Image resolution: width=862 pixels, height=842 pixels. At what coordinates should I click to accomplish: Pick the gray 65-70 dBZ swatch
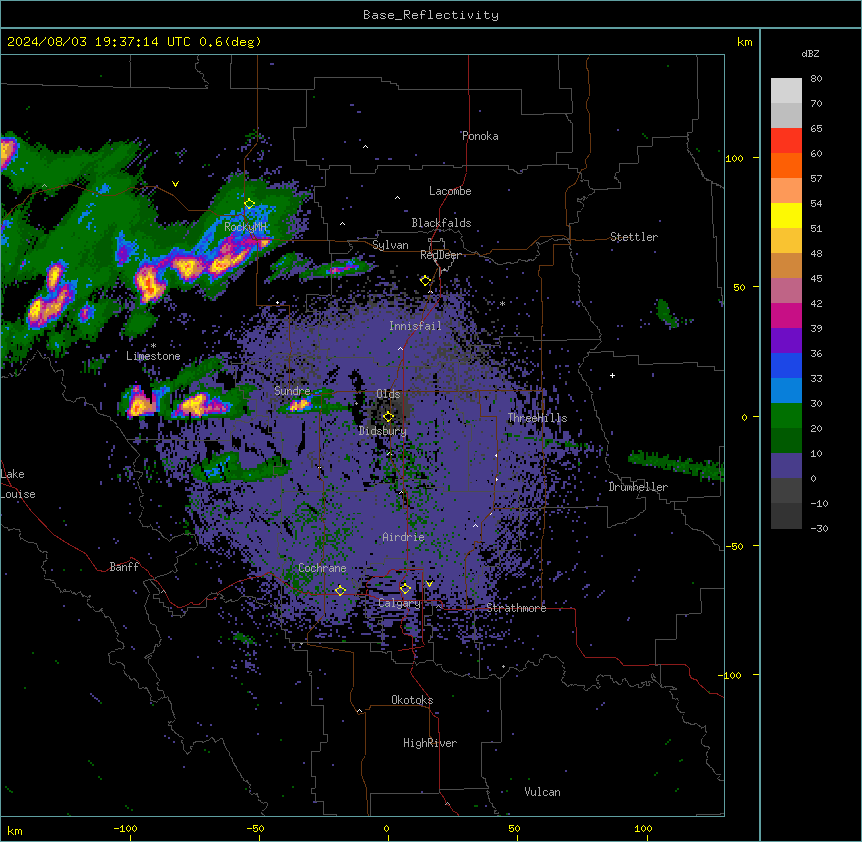(x=786, y=115)
